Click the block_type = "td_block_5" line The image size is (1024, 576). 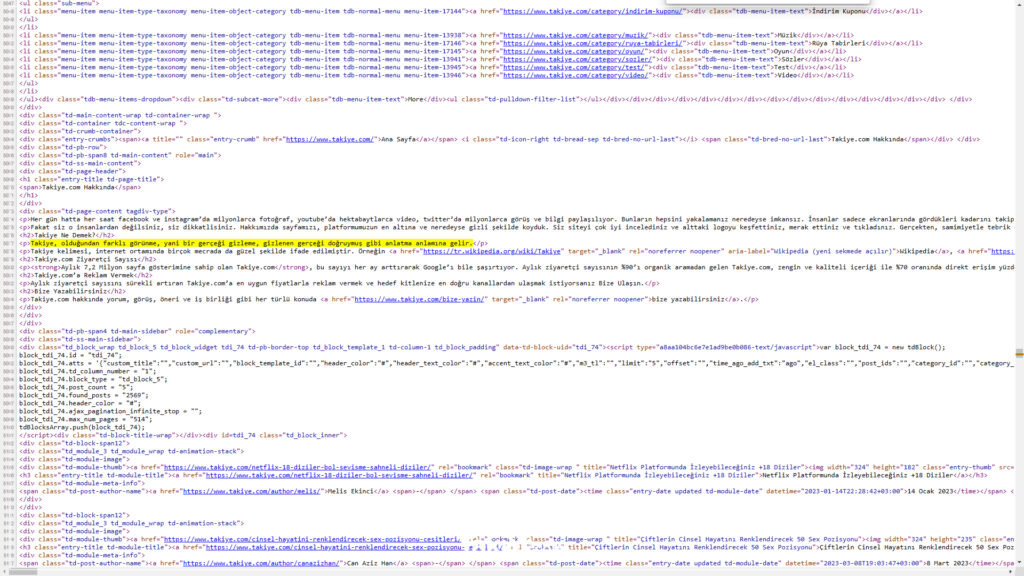93,379
